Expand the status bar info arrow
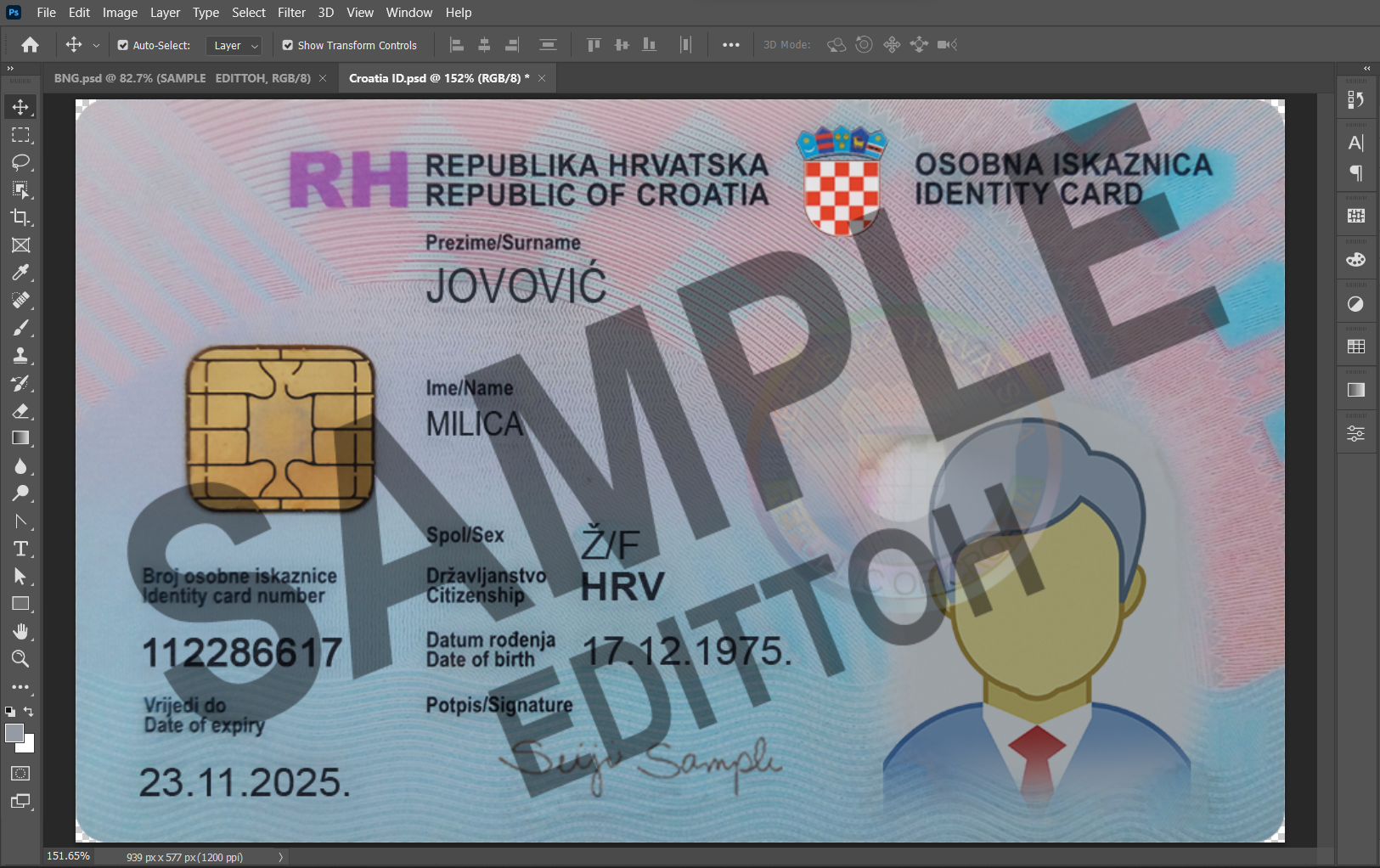Screen dimensions: 1380x868 [x=280, y=857]
